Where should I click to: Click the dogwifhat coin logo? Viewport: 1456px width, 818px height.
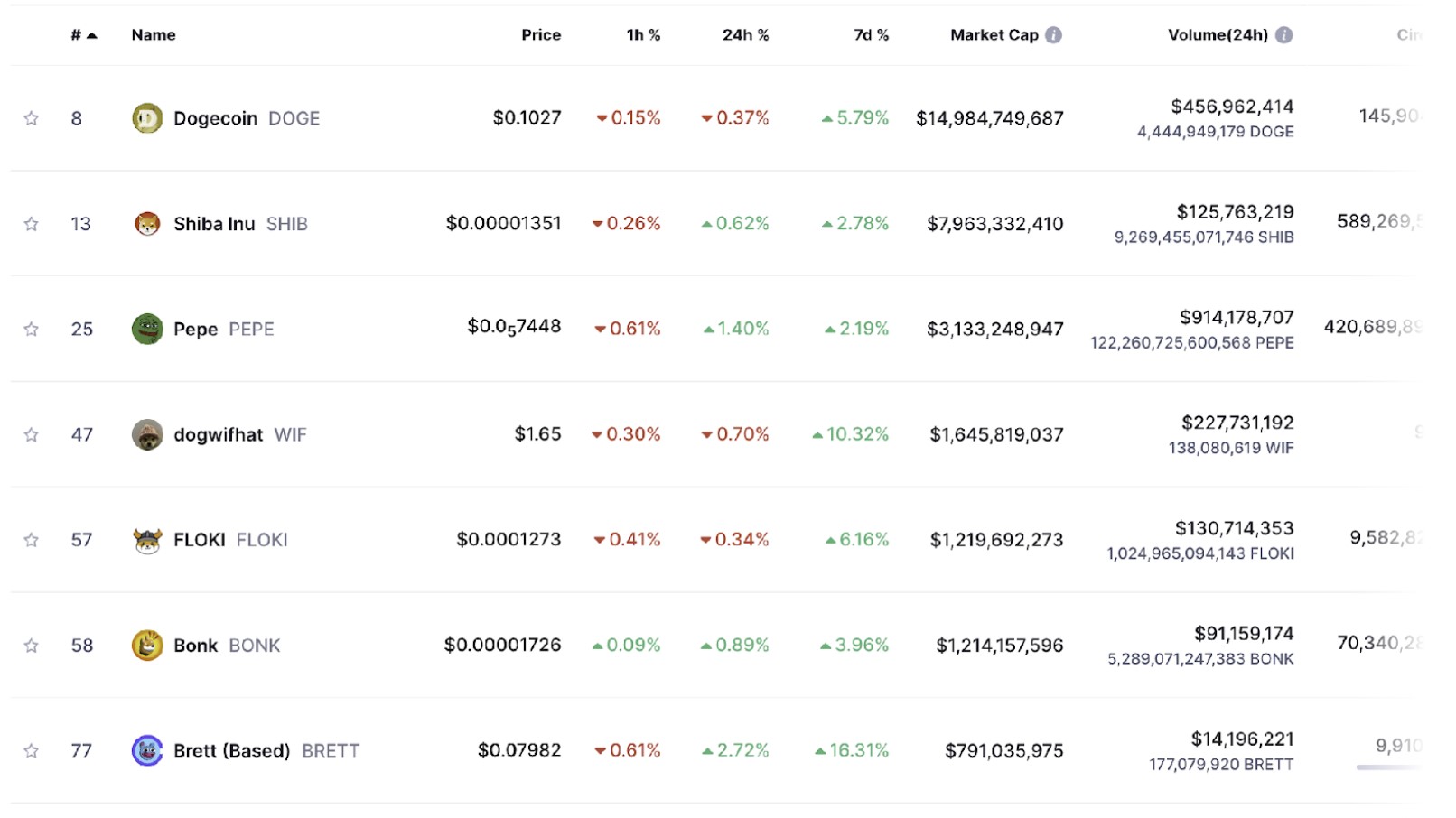(147, 435)
